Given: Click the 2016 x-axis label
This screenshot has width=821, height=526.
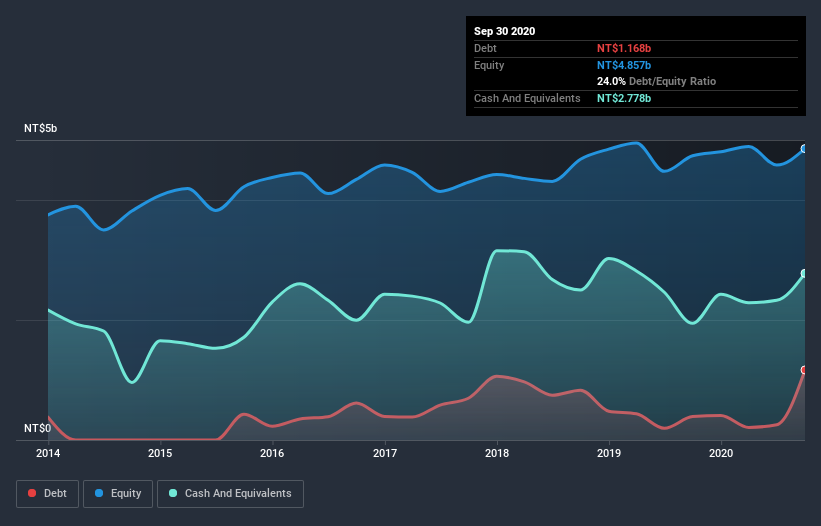Looking at the screenshot, I should tap(272, 453).
